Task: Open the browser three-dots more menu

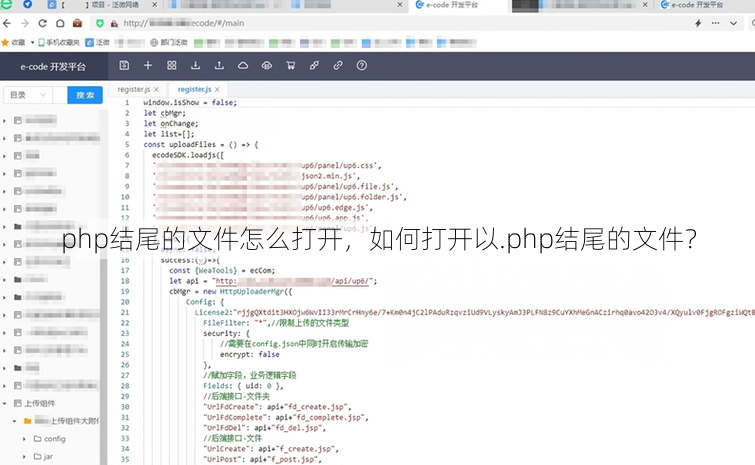Action: tap(716, 23)
